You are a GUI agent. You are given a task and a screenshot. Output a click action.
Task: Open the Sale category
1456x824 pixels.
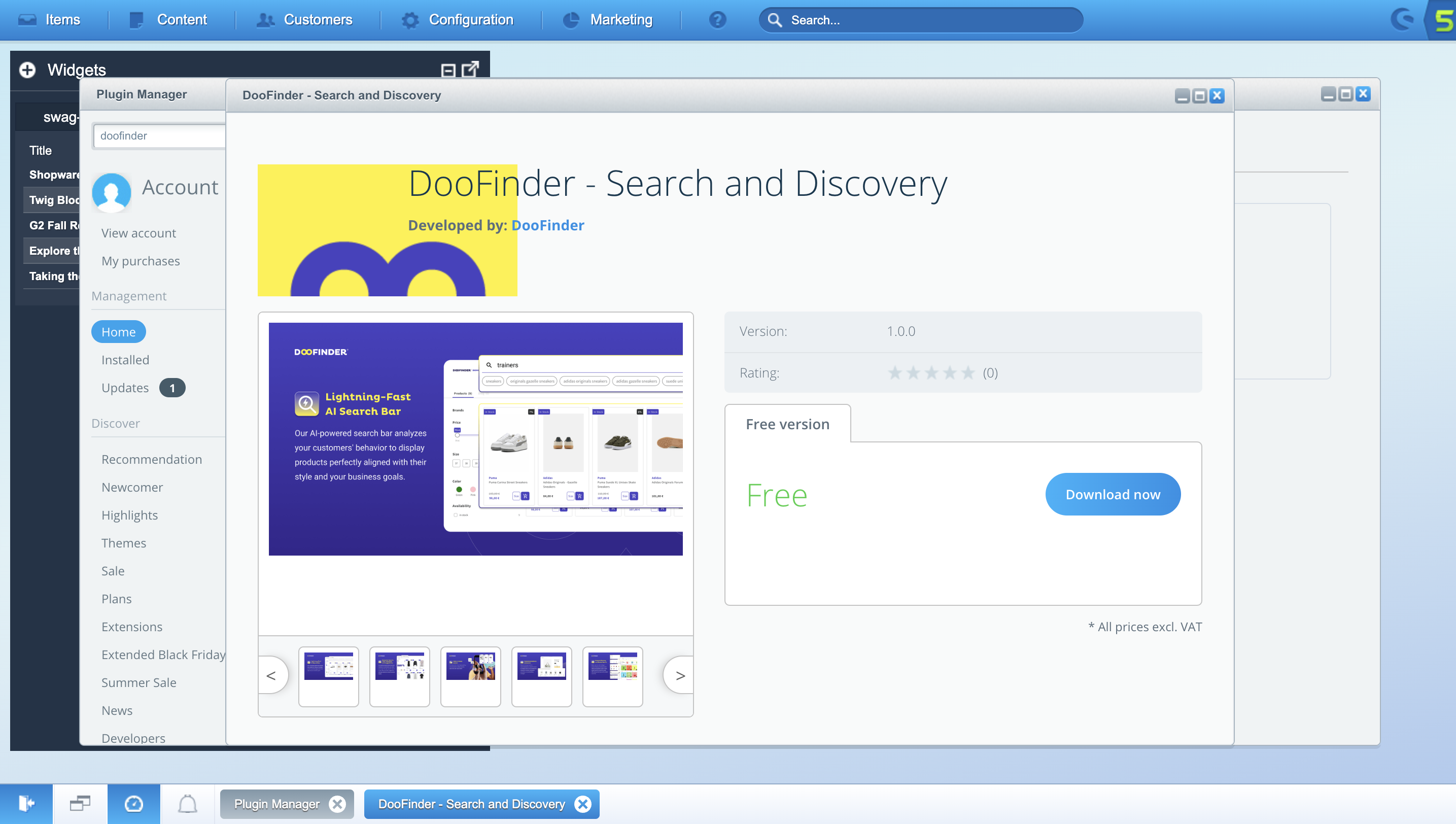click(113, 571)
